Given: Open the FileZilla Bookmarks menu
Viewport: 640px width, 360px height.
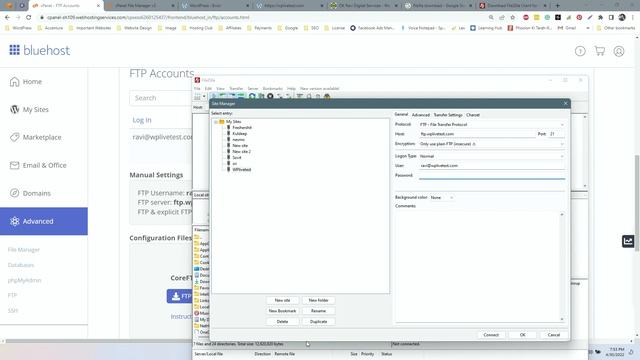Looking at the screenshot, I should 272,88.
